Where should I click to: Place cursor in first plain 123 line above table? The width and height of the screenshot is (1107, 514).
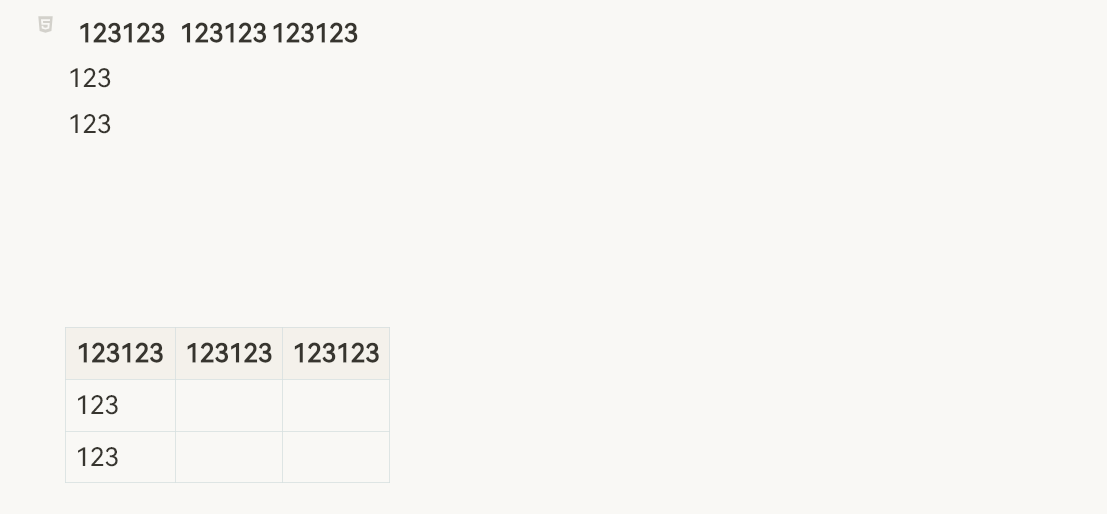point(90,79)
